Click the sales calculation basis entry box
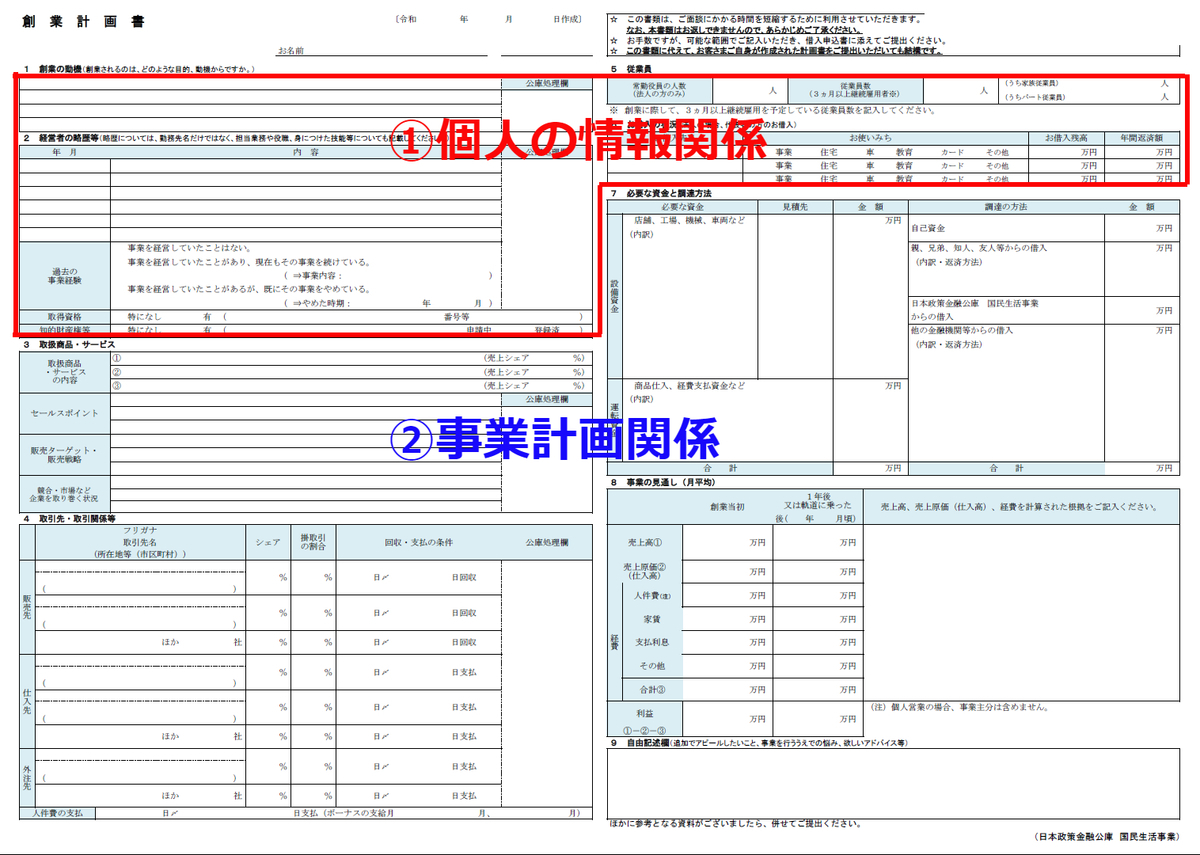This screenshot has width=1200, height=855. (1021, 612)
